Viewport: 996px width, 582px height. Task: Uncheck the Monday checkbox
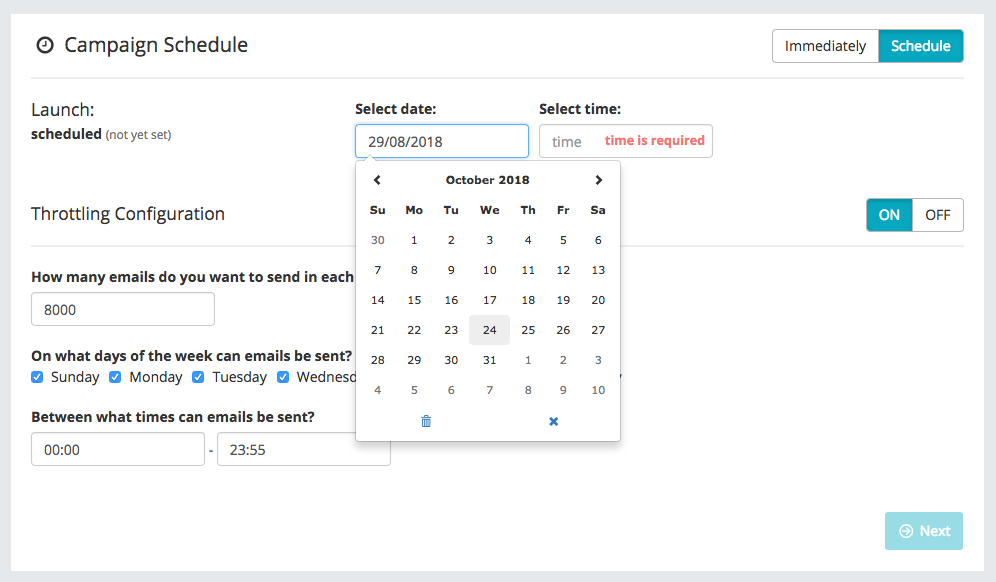[115, 377]
